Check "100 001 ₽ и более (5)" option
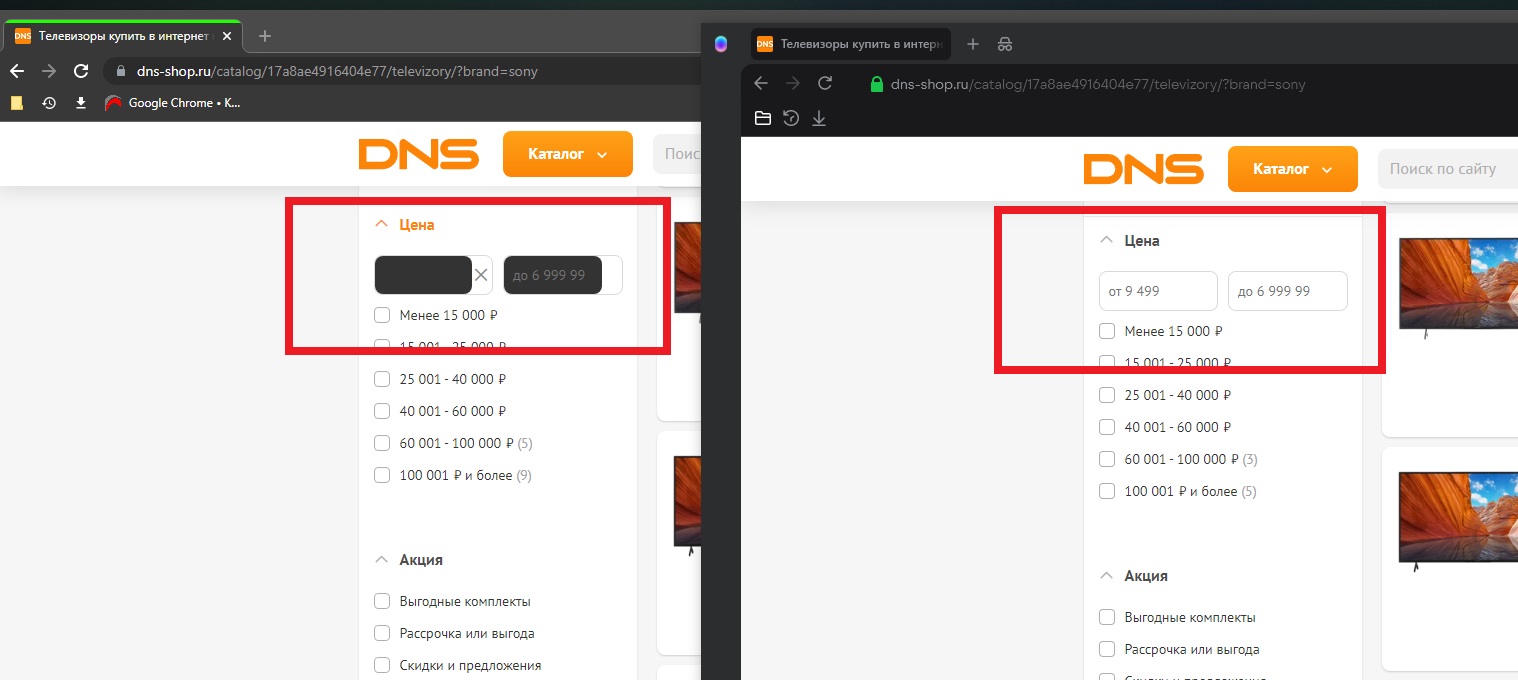This screenshot has height=680, width=1518. (x=1107, y=491)
